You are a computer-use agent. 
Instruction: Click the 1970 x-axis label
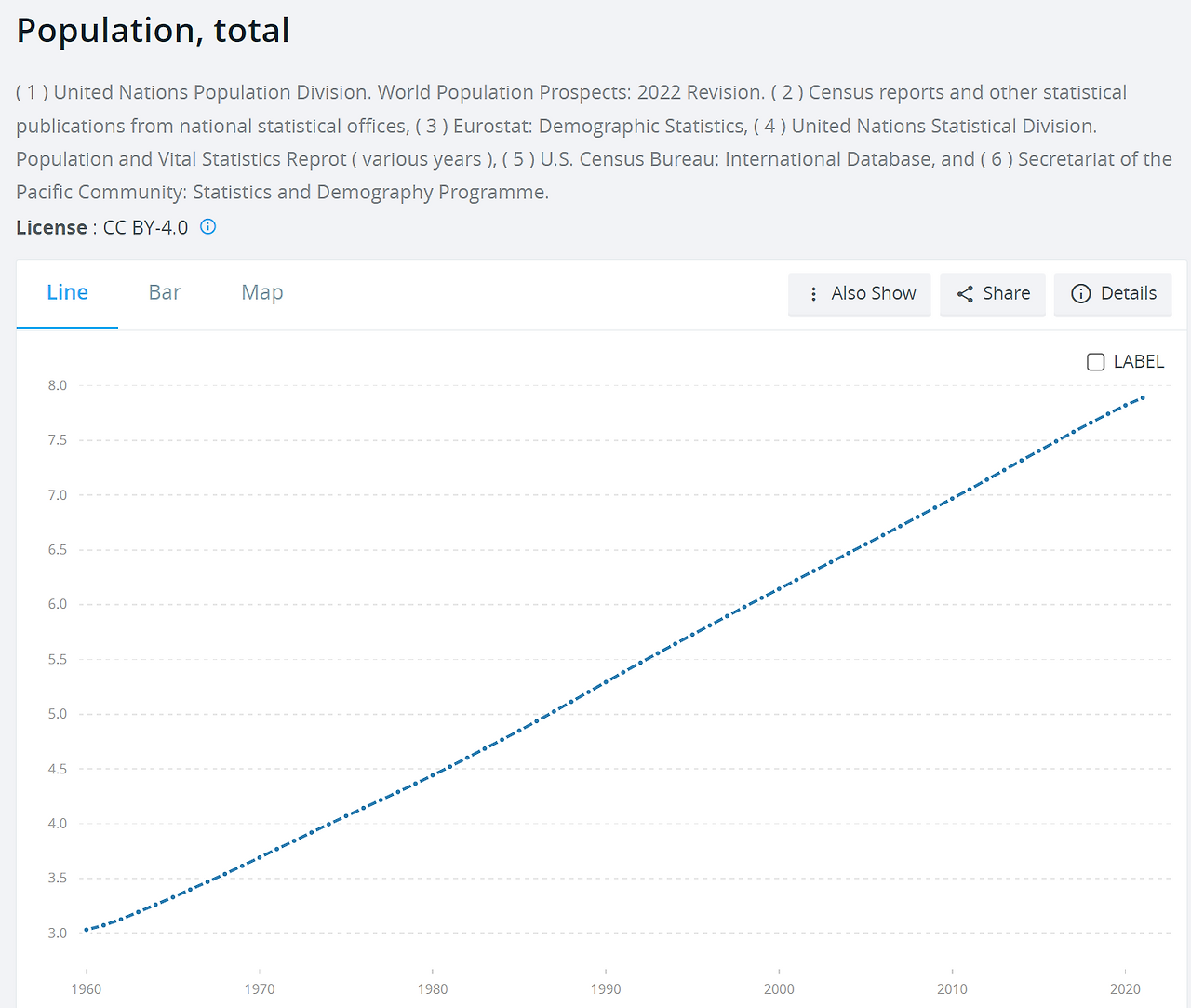click(x=260, y=989)
